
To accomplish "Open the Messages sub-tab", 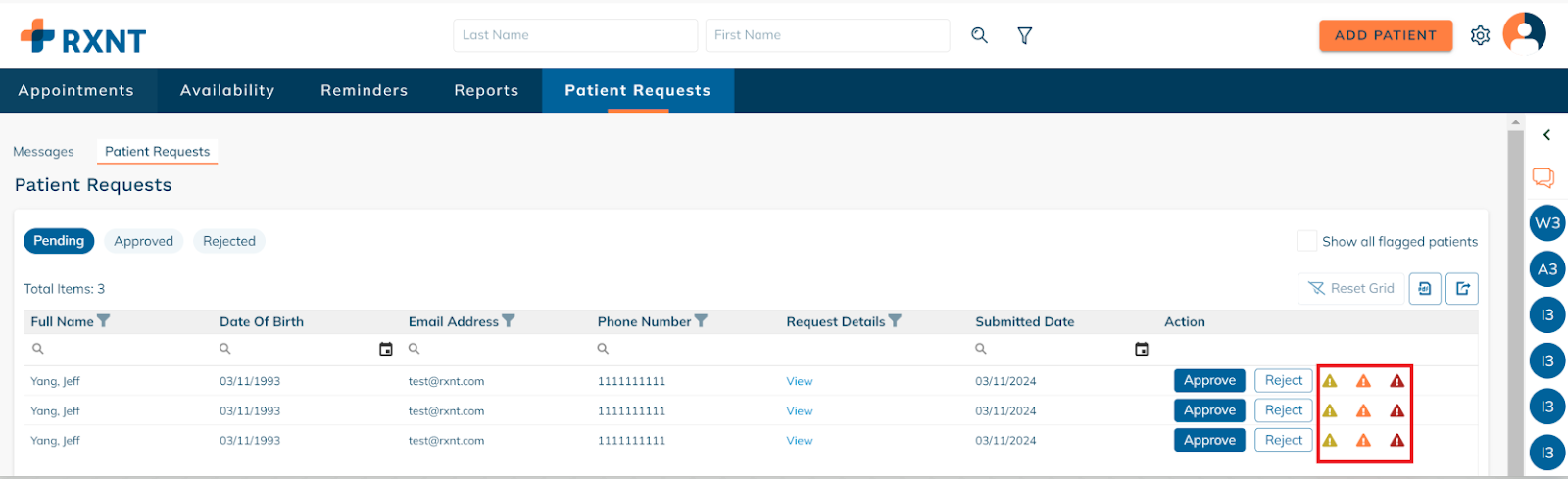I will tap(43, 152).
